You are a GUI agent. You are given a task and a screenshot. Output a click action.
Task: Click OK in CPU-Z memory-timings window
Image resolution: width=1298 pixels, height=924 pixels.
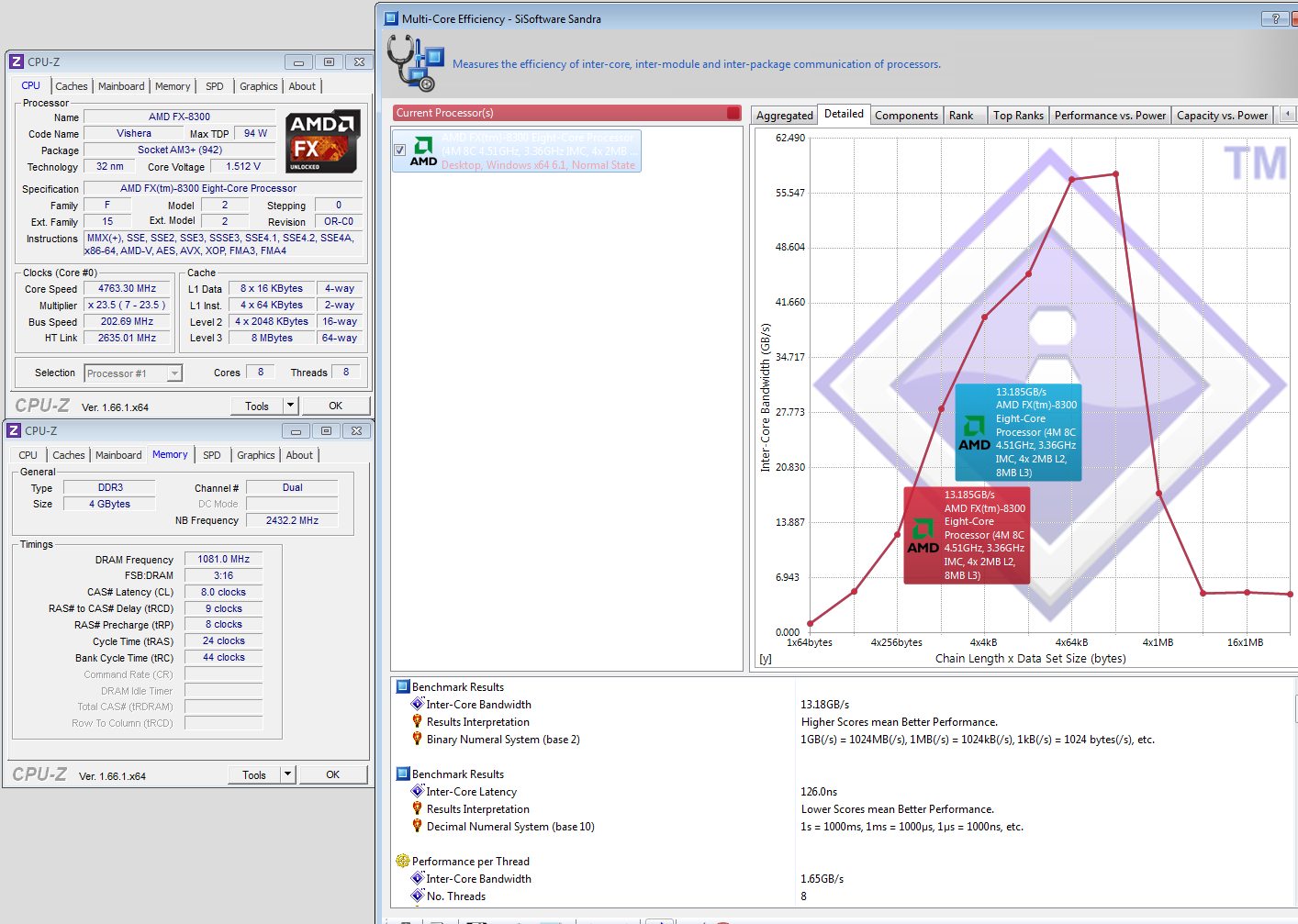tap(333, 774)
